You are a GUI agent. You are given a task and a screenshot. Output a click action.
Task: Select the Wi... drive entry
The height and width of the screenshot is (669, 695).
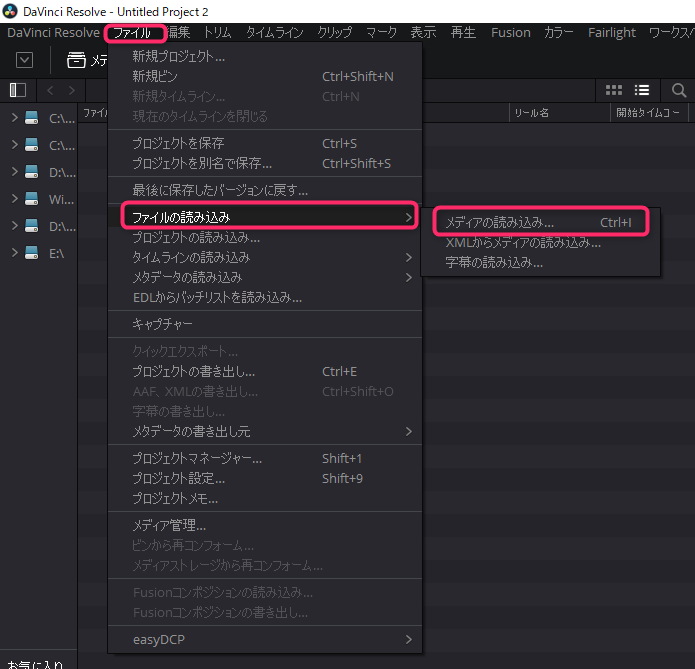click(49, 199)
